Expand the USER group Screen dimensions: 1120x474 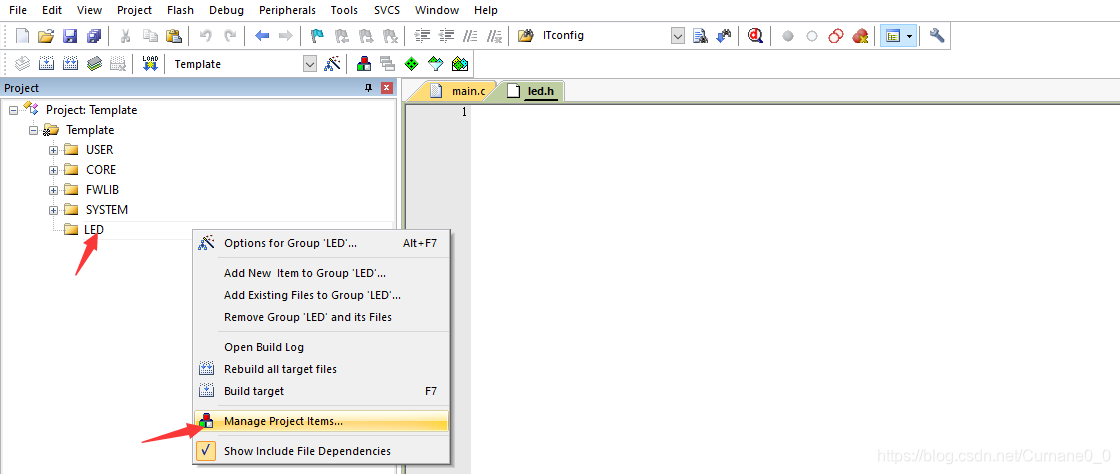[53, 150]
